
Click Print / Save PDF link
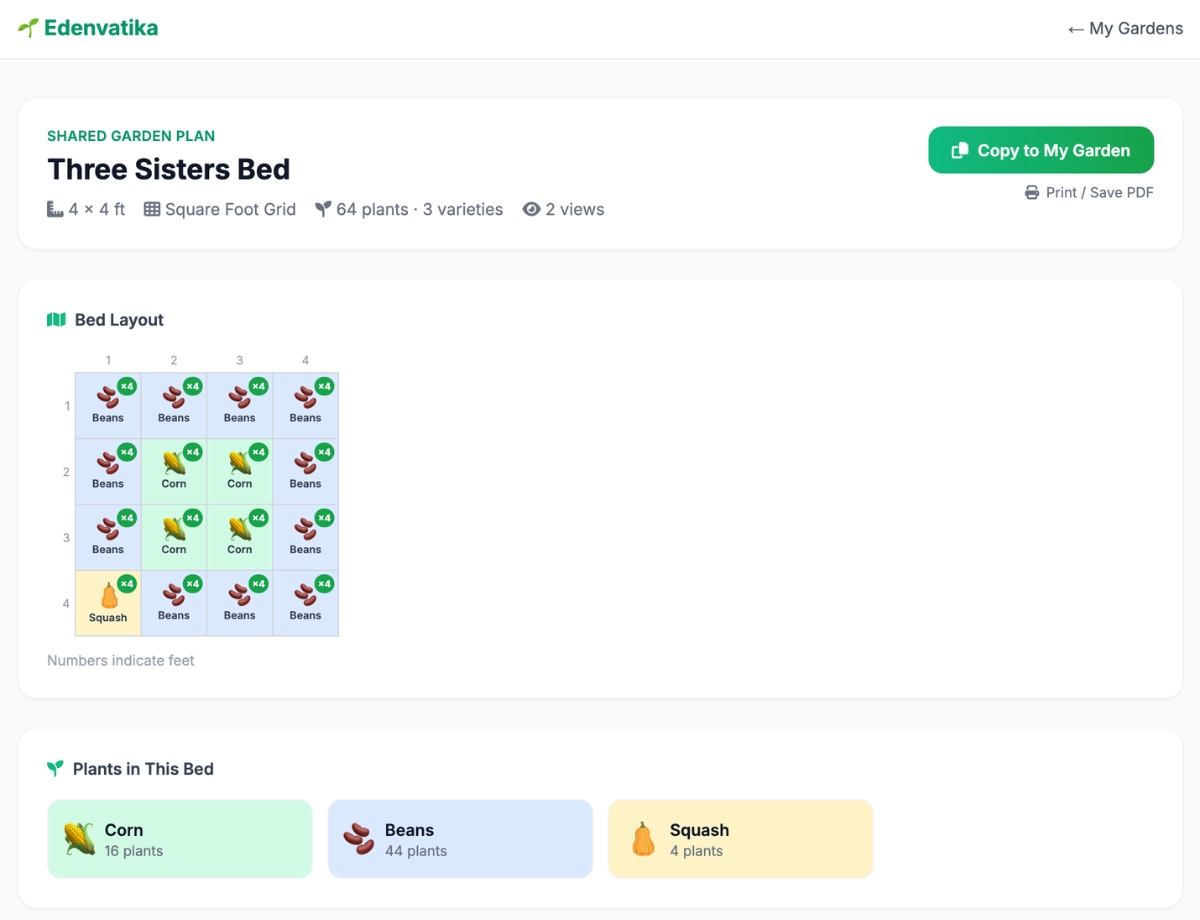point(1089,192)
